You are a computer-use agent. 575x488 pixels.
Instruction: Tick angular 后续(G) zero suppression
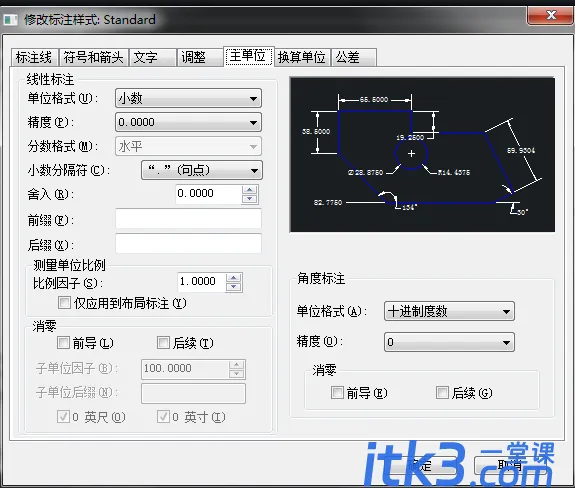coord(442,392)
